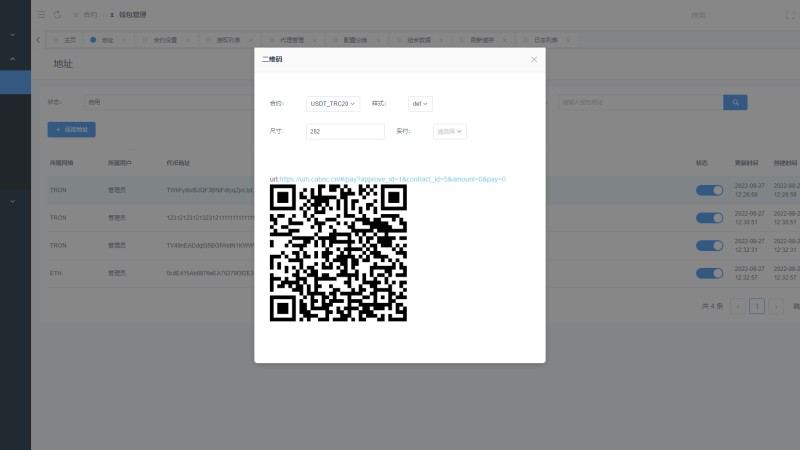Toggle status switch for the 12:32:31 row
The image size is (800, 450).
pyautogui.click(x=709, y=245)
